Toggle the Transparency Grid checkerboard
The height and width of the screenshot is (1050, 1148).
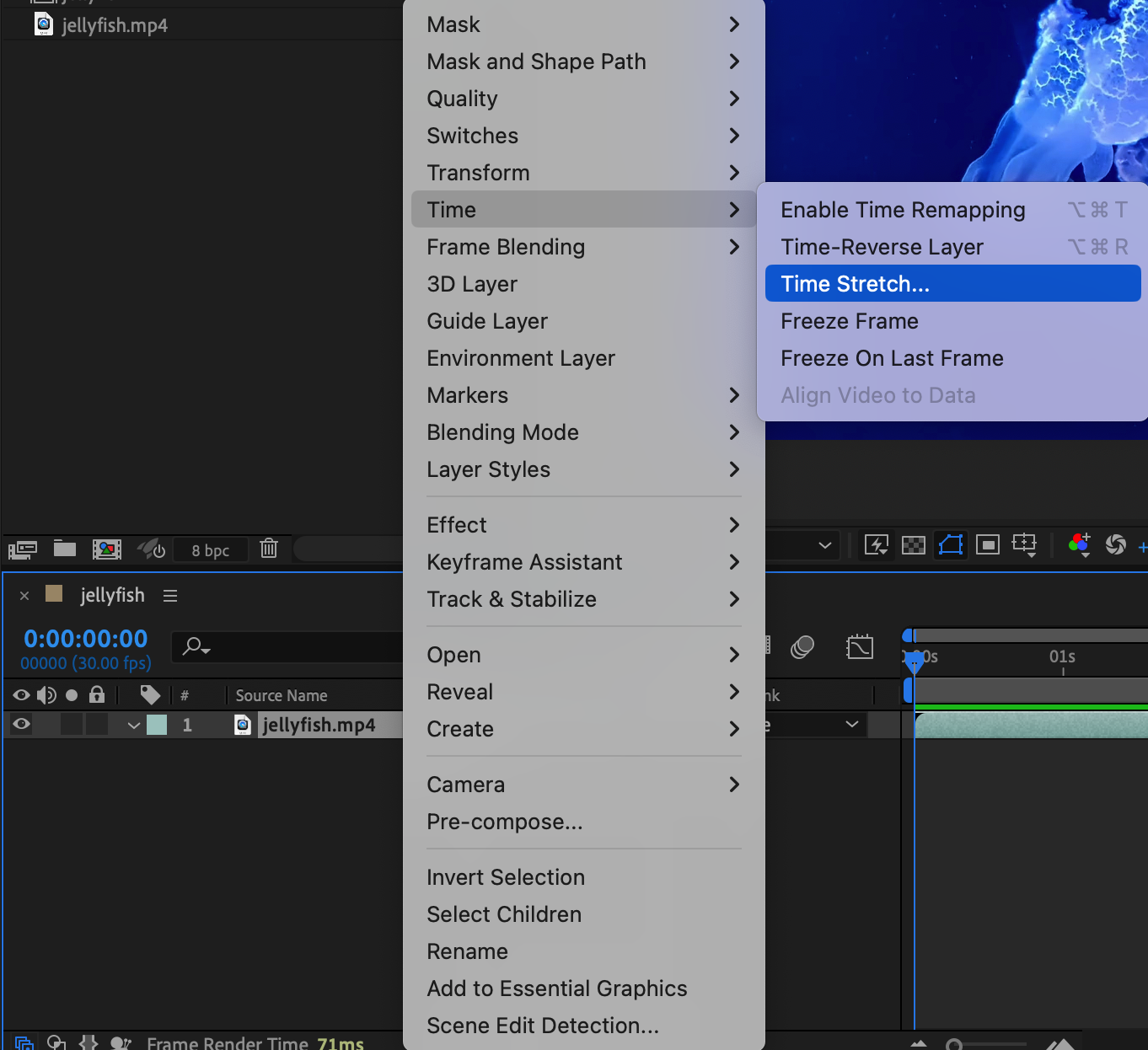click(914, 545)
